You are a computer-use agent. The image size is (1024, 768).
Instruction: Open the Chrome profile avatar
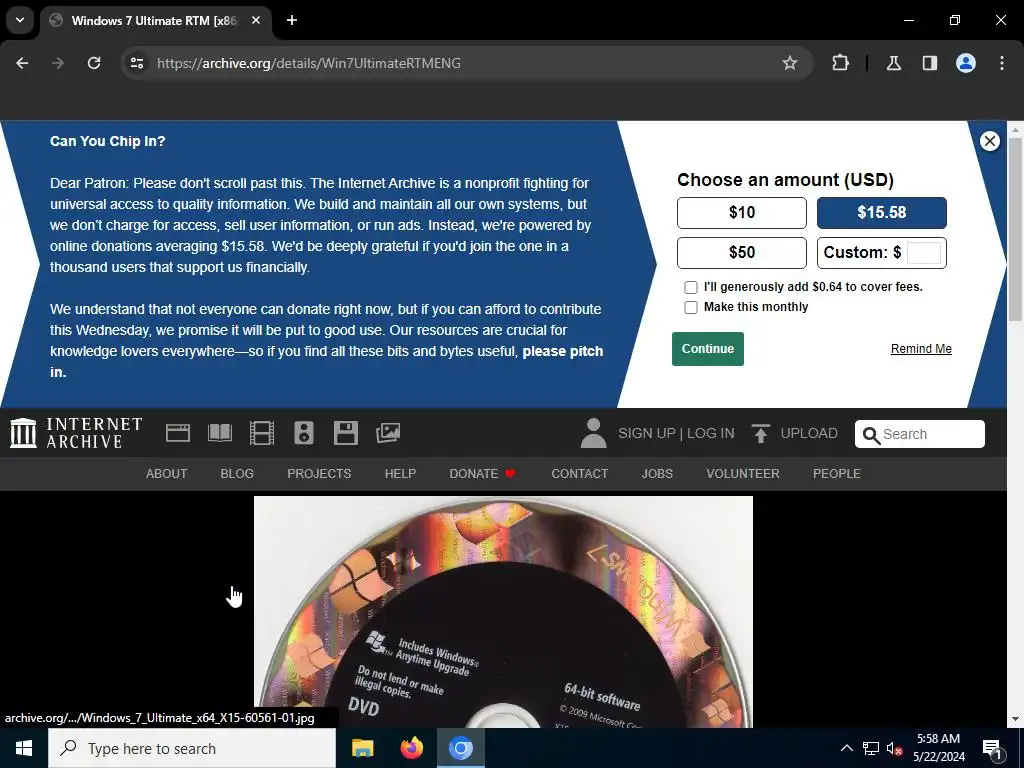(x=965, y=63)
